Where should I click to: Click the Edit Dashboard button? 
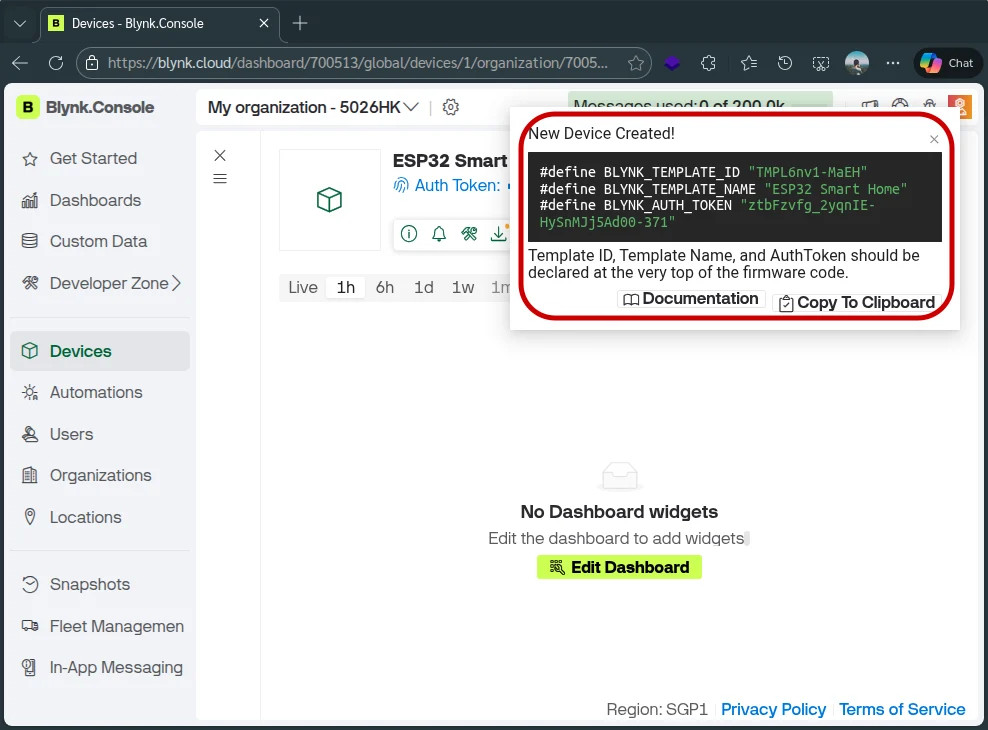[619, 567]
